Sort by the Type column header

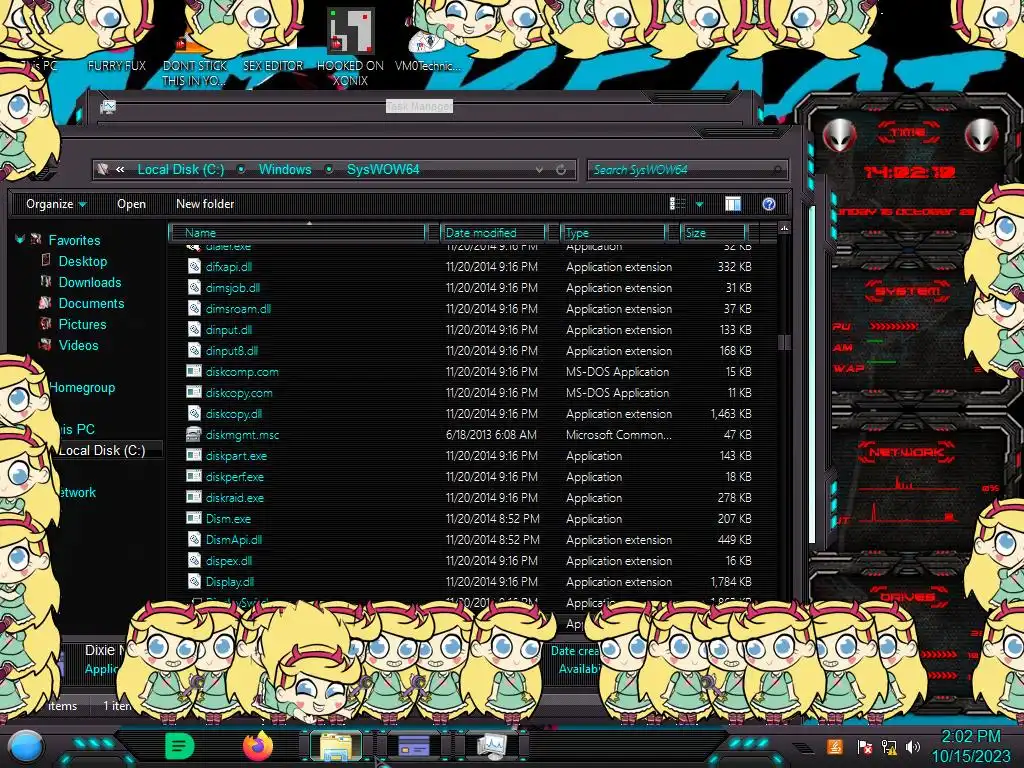pos(614,232)
